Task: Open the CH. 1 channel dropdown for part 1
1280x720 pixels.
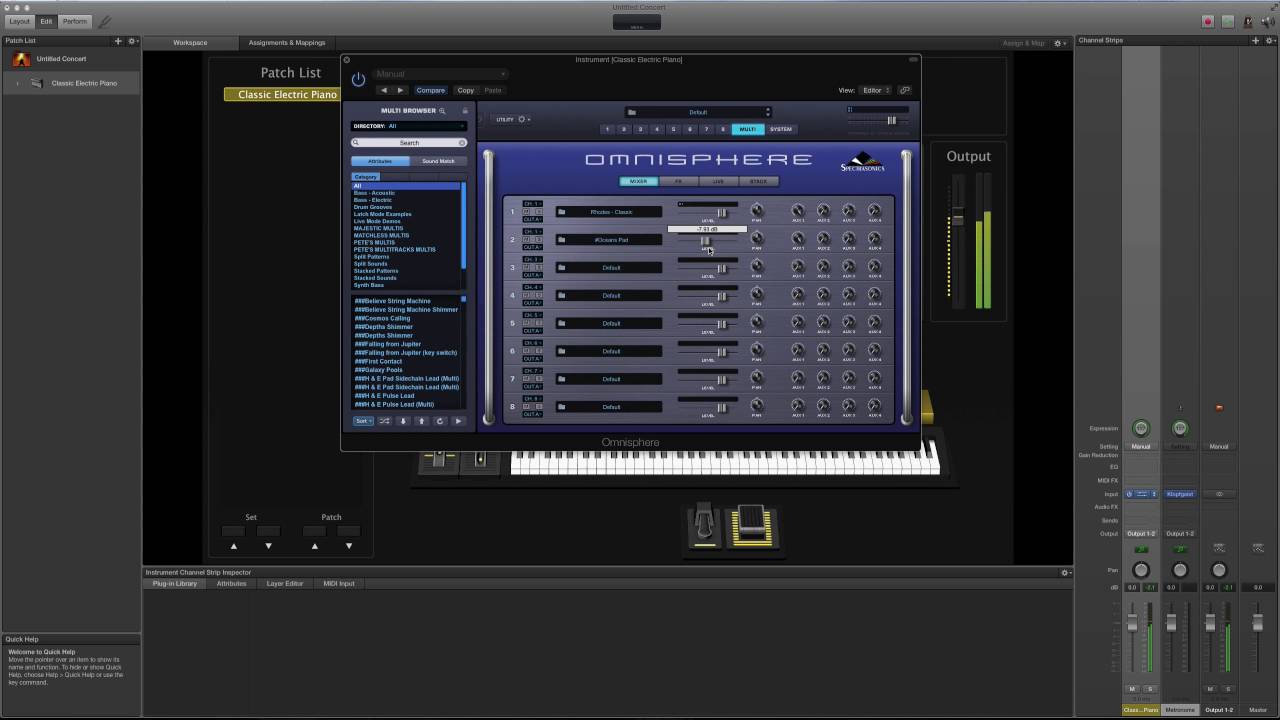Action: [x=532, y=204]
